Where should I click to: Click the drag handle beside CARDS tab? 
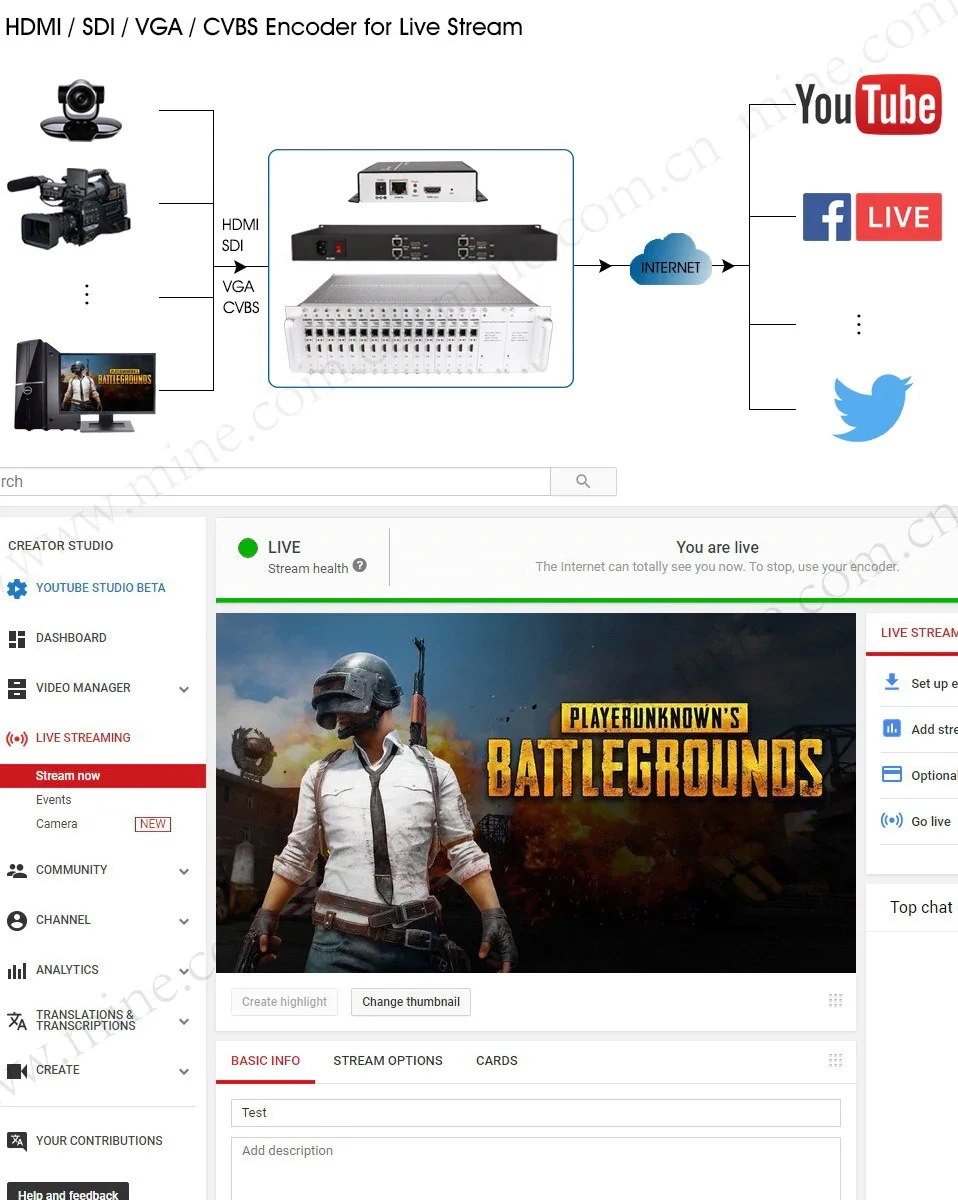coord(836,1061)
